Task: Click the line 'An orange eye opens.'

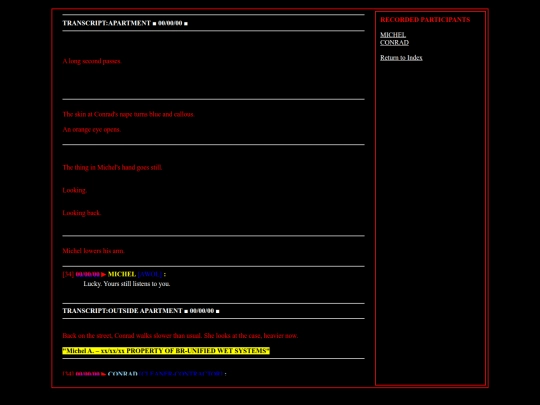Action: coord(92,130)
